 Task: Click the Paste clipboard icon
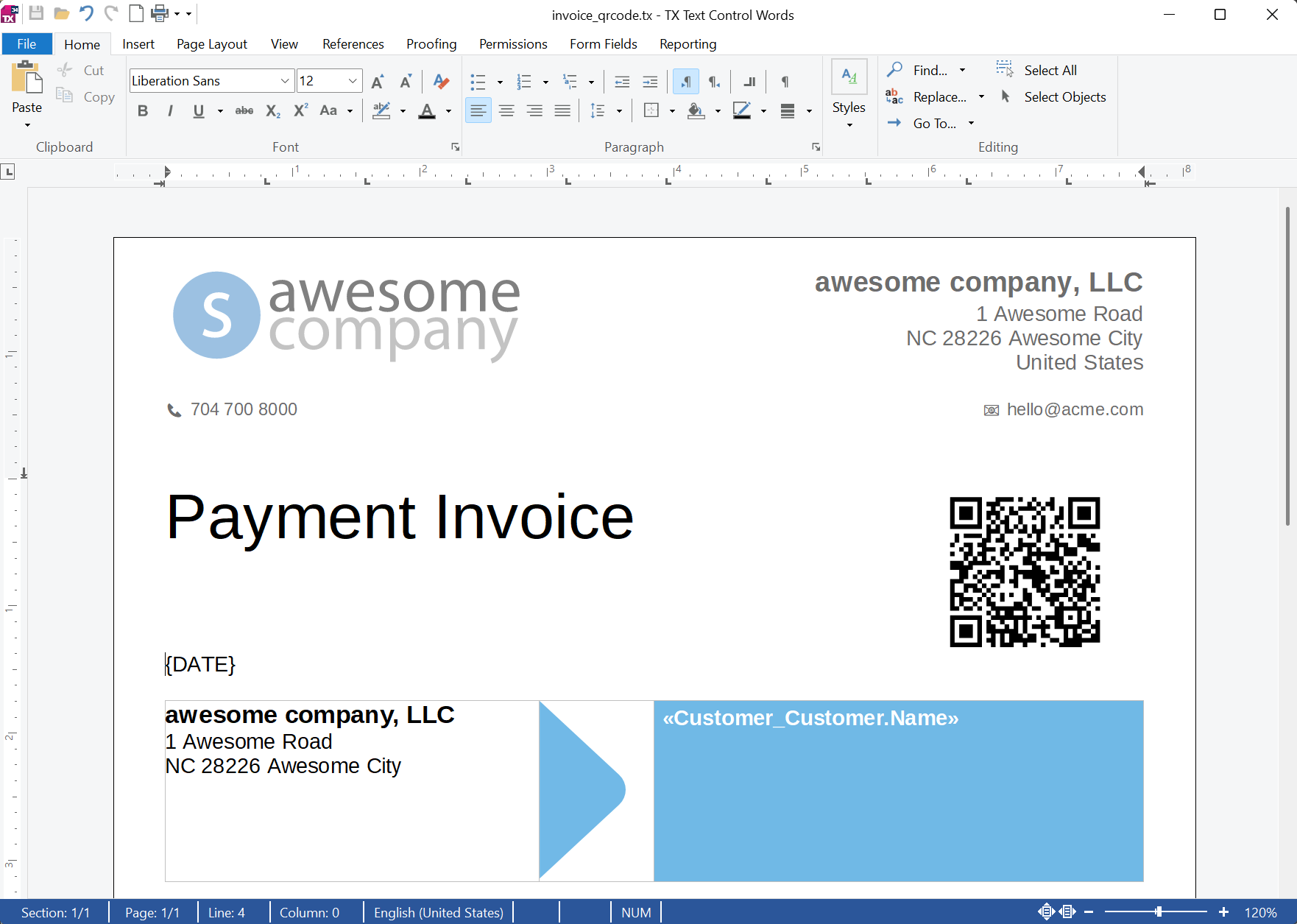pyautogui.click(x=26, y=78)
